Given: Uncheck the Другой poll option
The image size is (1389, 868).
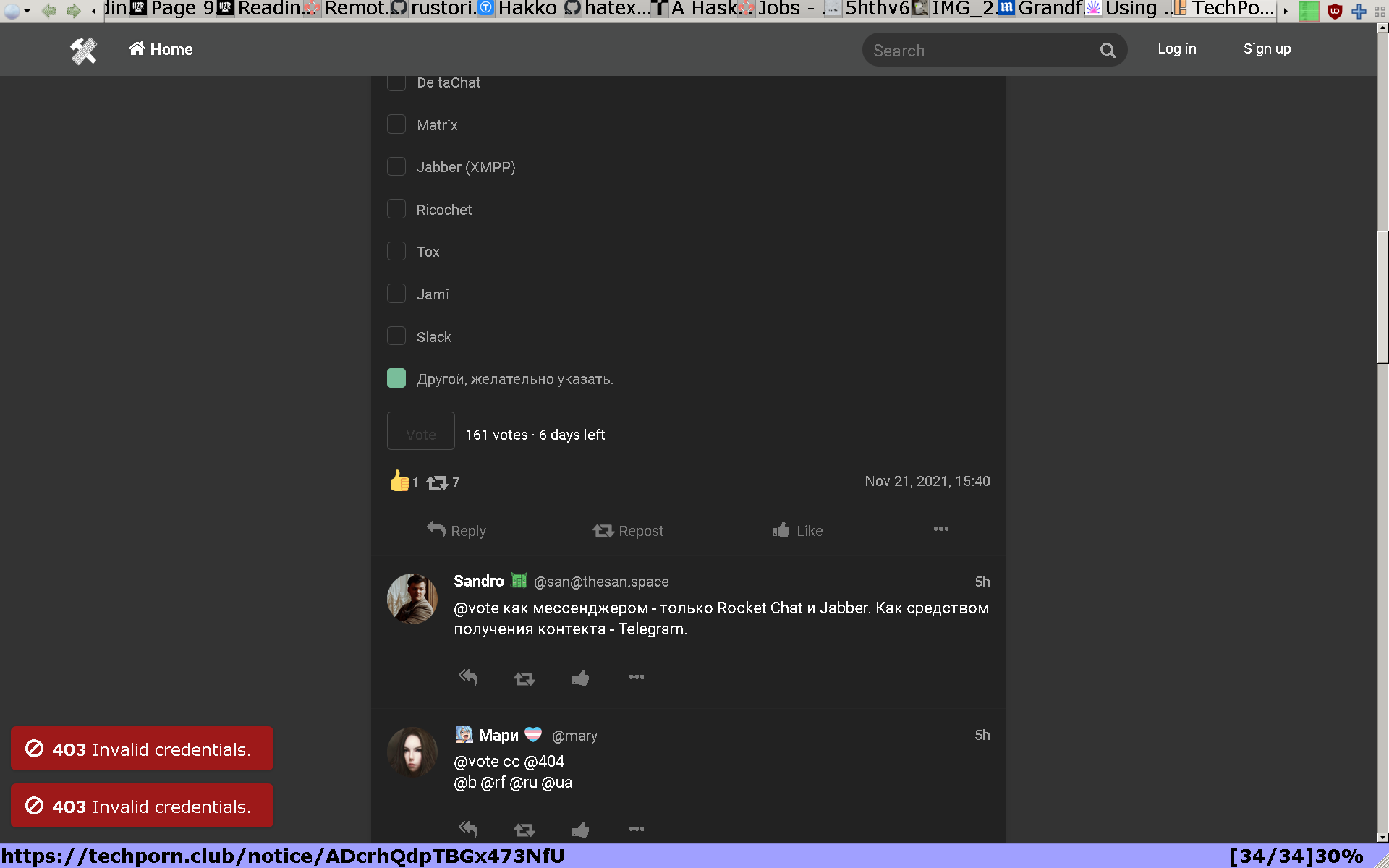Looking at the screenshot, I should 396,378.
